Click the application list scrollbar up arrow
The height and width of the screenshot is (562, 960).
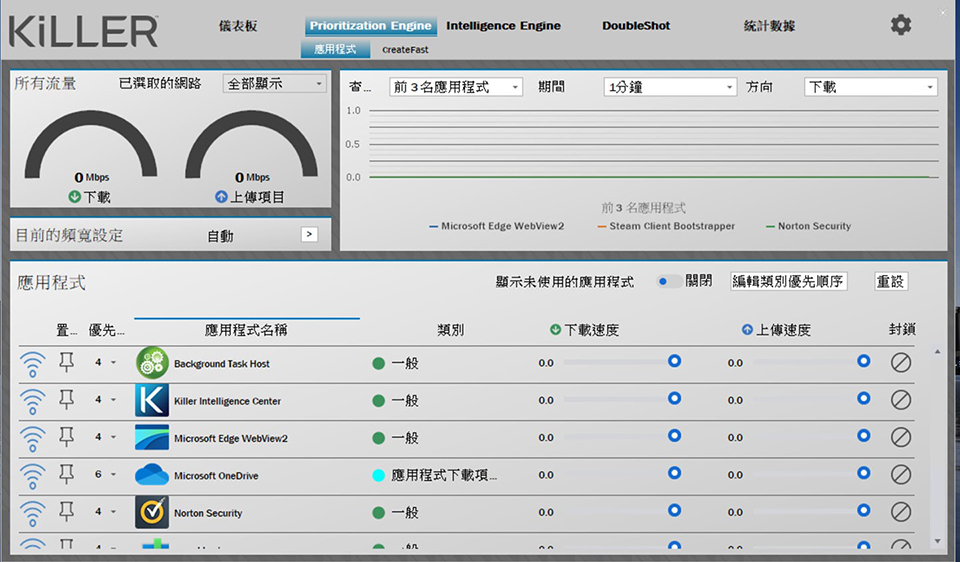(x=937, y=351)
